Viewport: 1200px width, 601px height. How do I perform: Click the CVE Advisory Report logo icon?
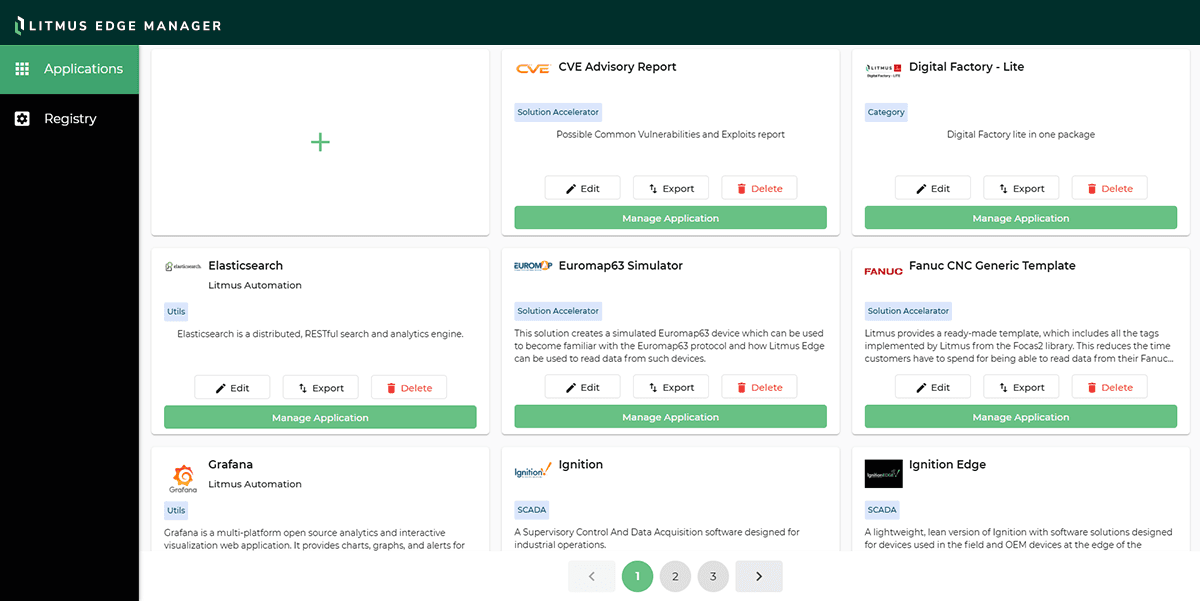(x=533, y=67)
